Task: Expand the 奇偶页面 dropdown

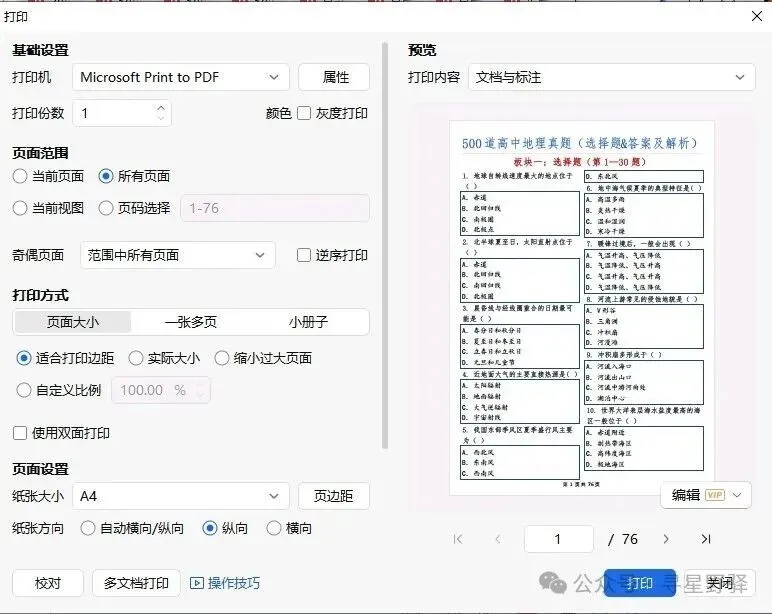Action: coord(177,255)
